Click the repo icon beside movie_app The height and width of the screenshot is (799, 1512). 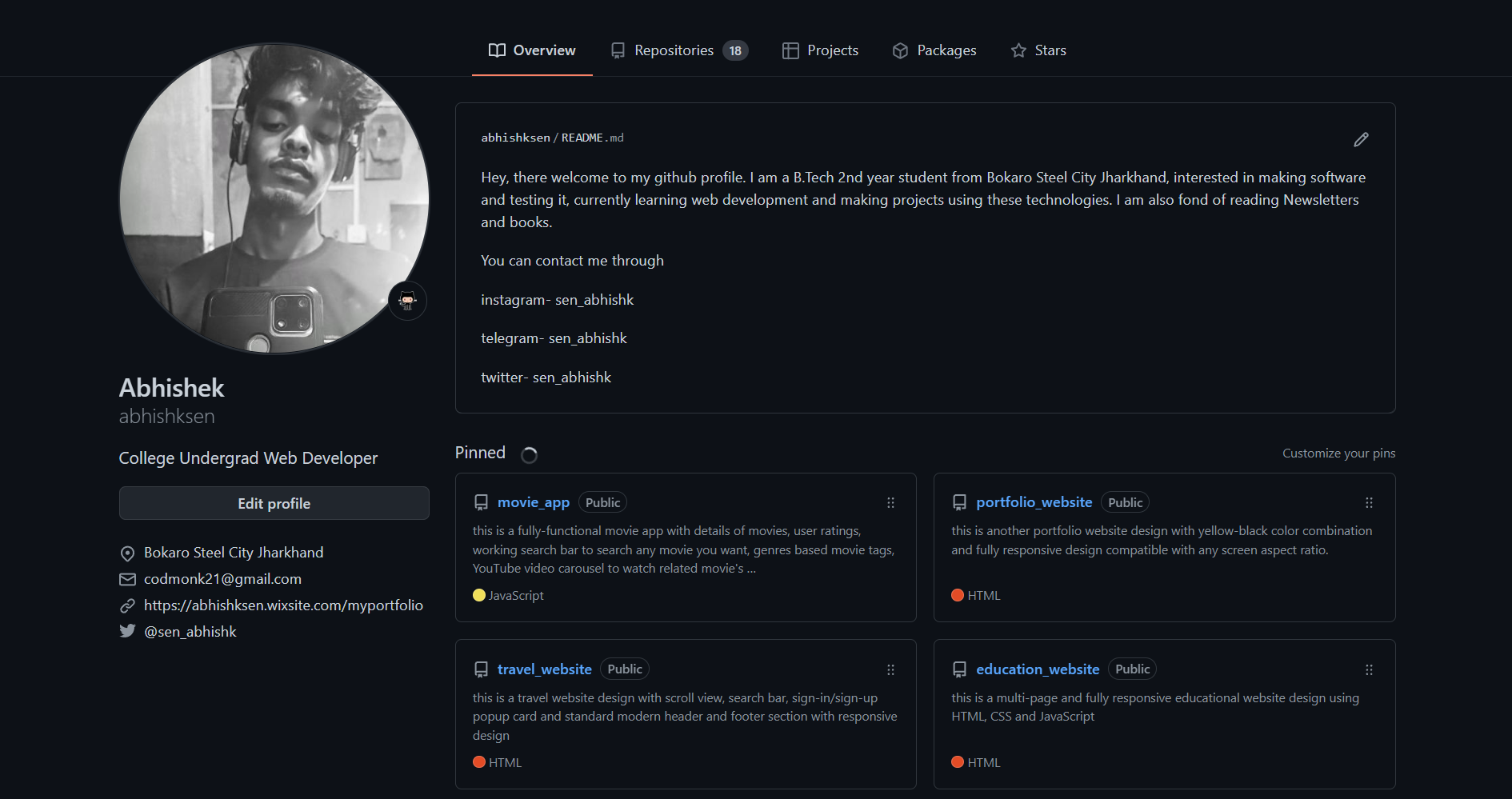point(481,502)
